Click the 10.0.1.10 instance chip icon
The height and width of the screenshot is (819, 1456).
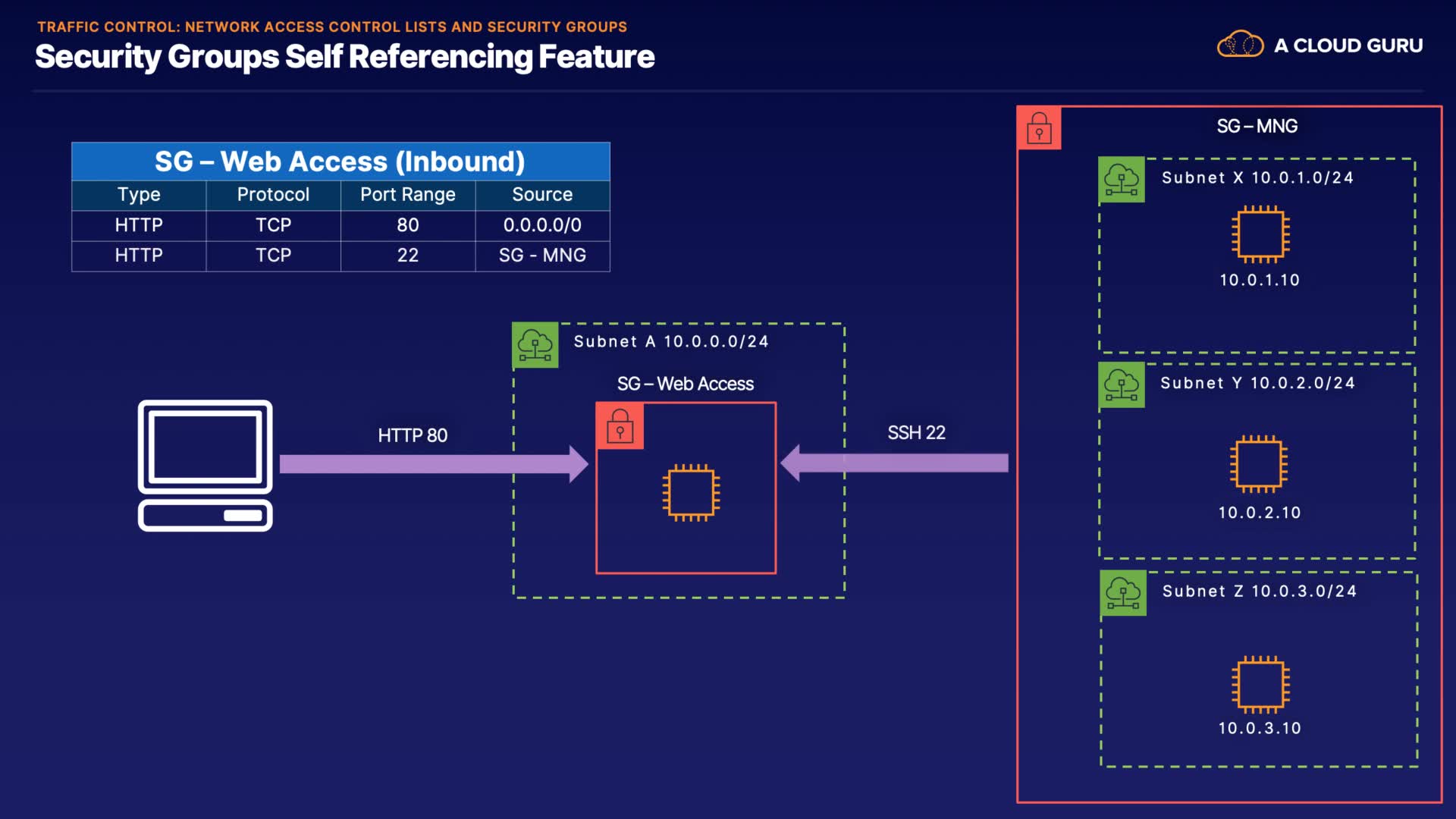(1260, 234)
